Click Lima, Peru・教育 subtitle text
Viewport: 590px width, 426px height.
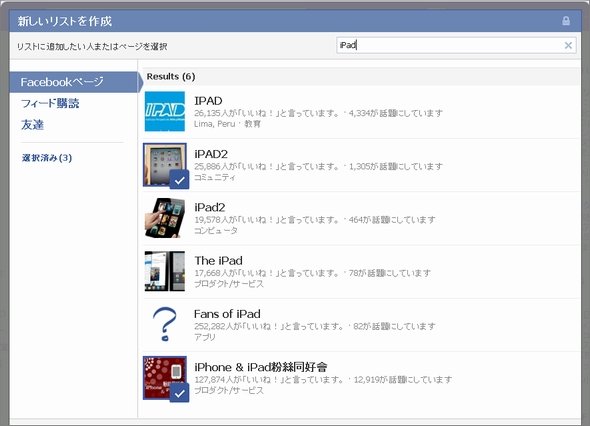point(227,124)
